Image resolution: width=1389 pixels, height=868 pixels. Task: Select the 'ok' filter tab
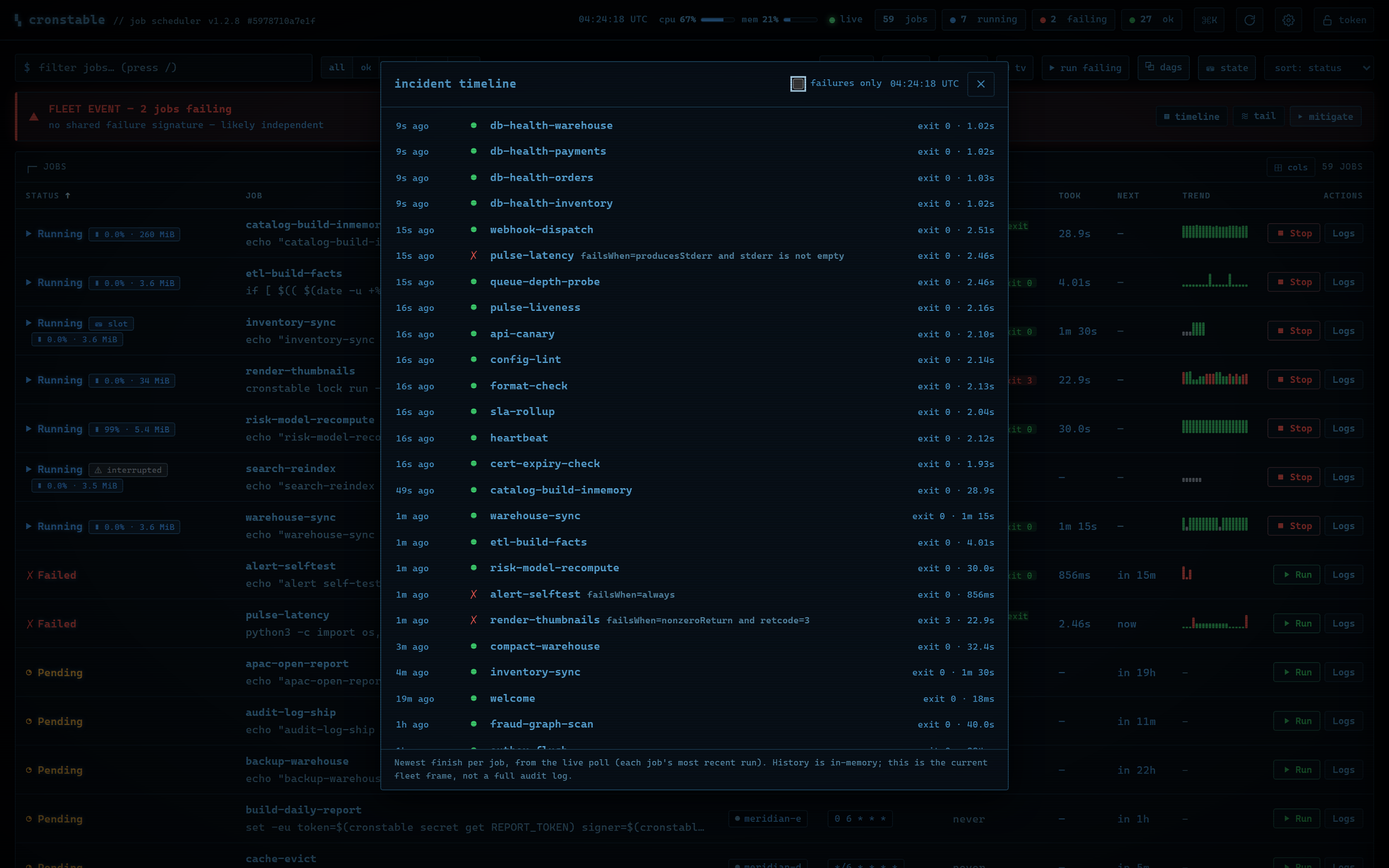365,68
